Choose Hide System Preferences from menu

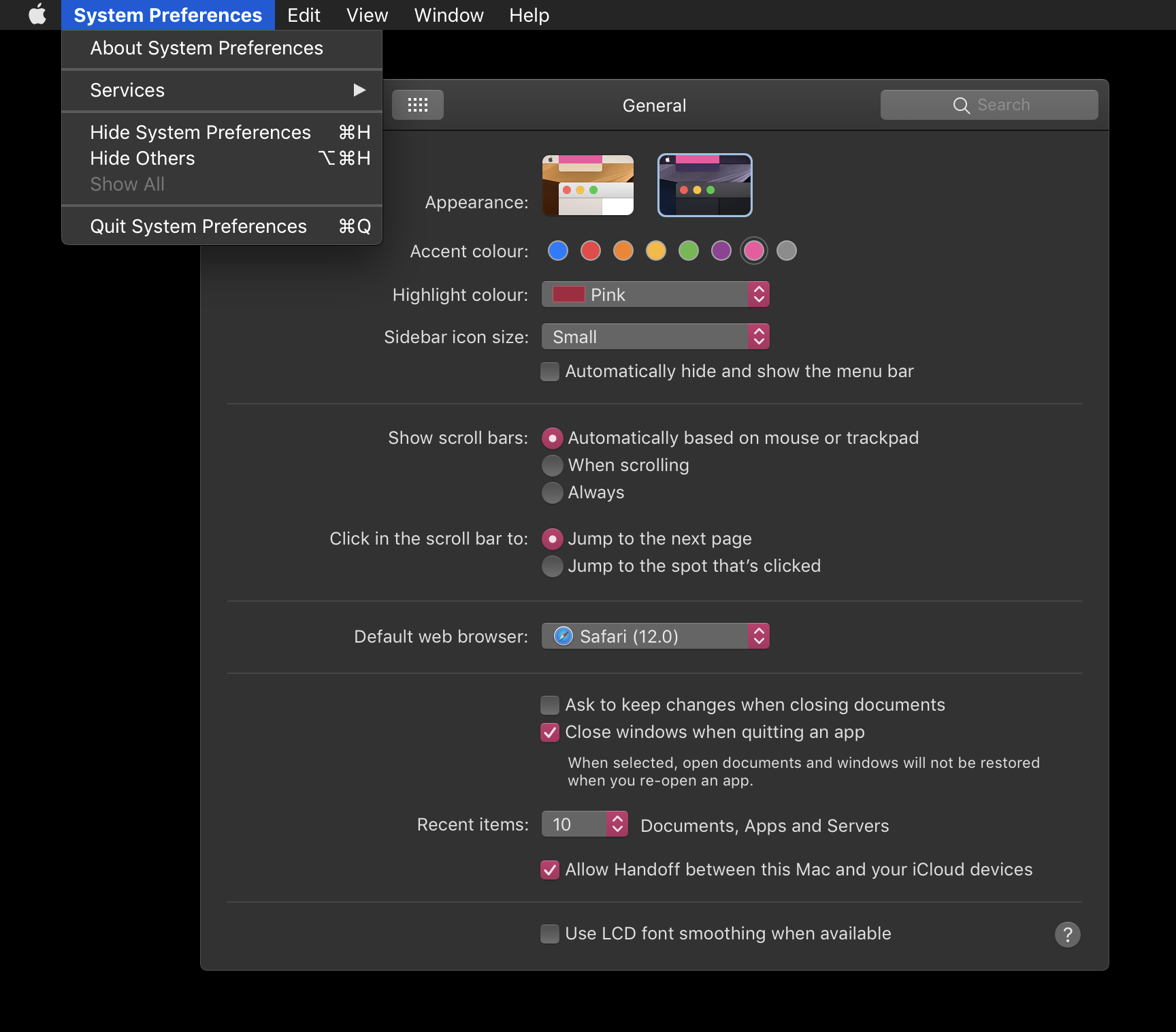(222, 132)
